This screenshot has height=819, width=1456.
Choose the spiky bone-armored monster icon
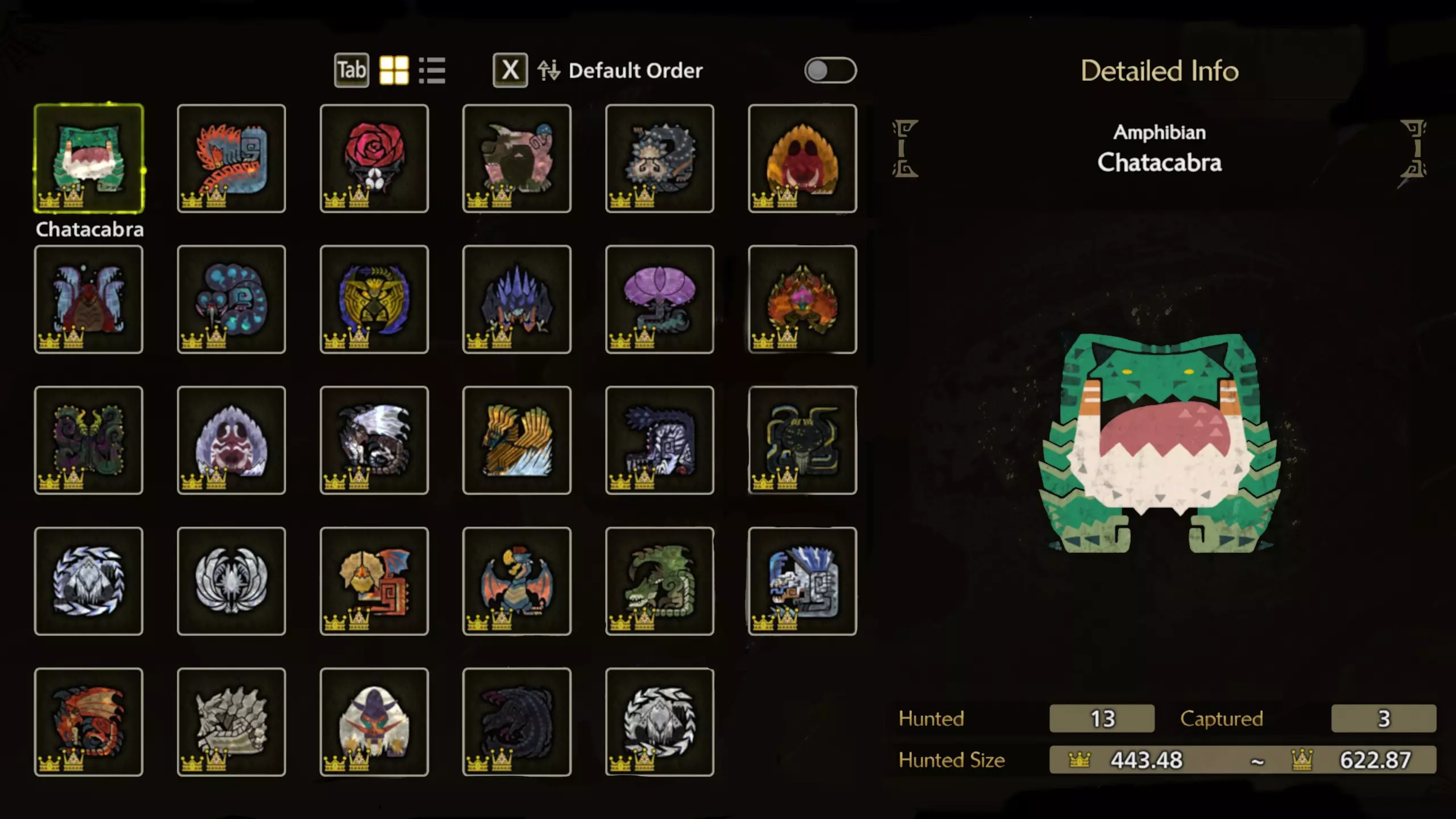(231, 722)
